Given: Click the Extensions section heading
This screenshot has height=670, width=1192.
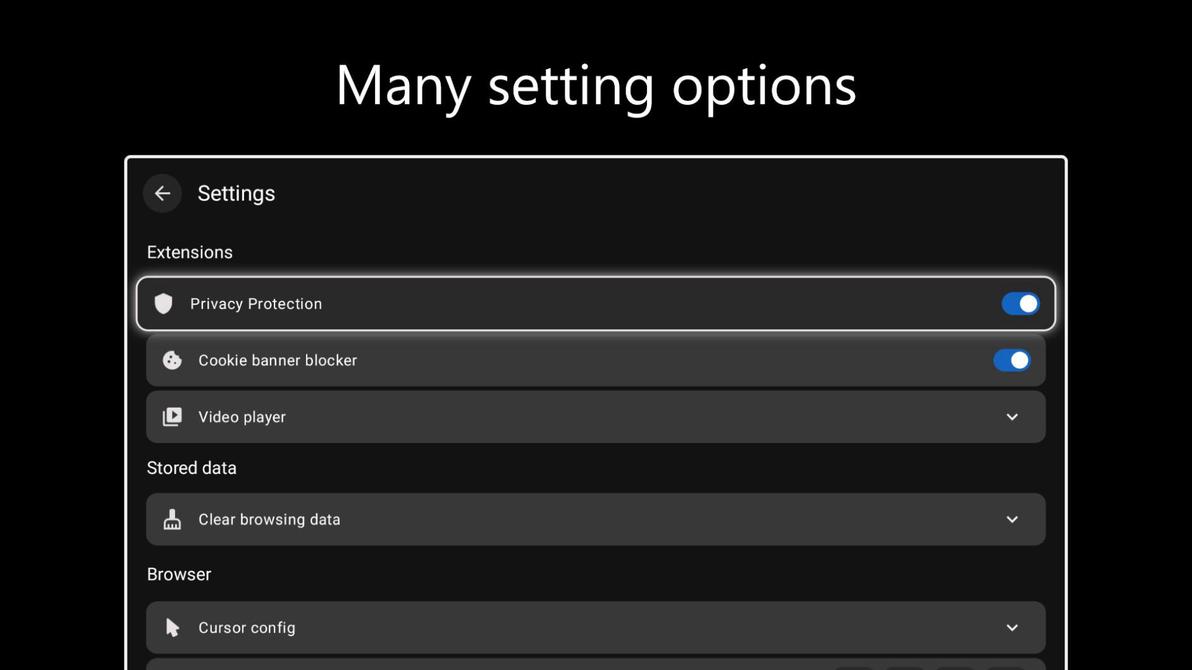Looking at the screenshot, I should click(x=190, y=252).
